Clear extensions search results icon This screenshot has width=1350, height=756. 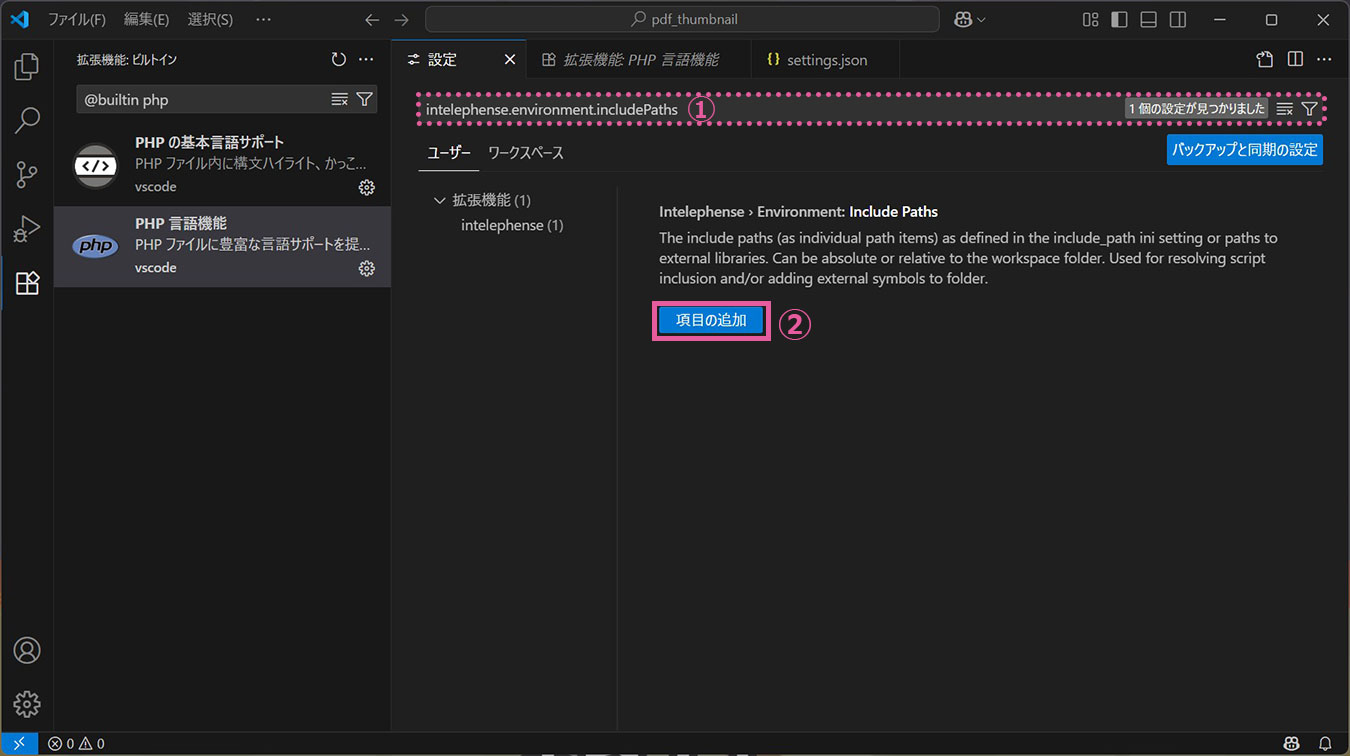pyautogui.click(x=340, y=99)
